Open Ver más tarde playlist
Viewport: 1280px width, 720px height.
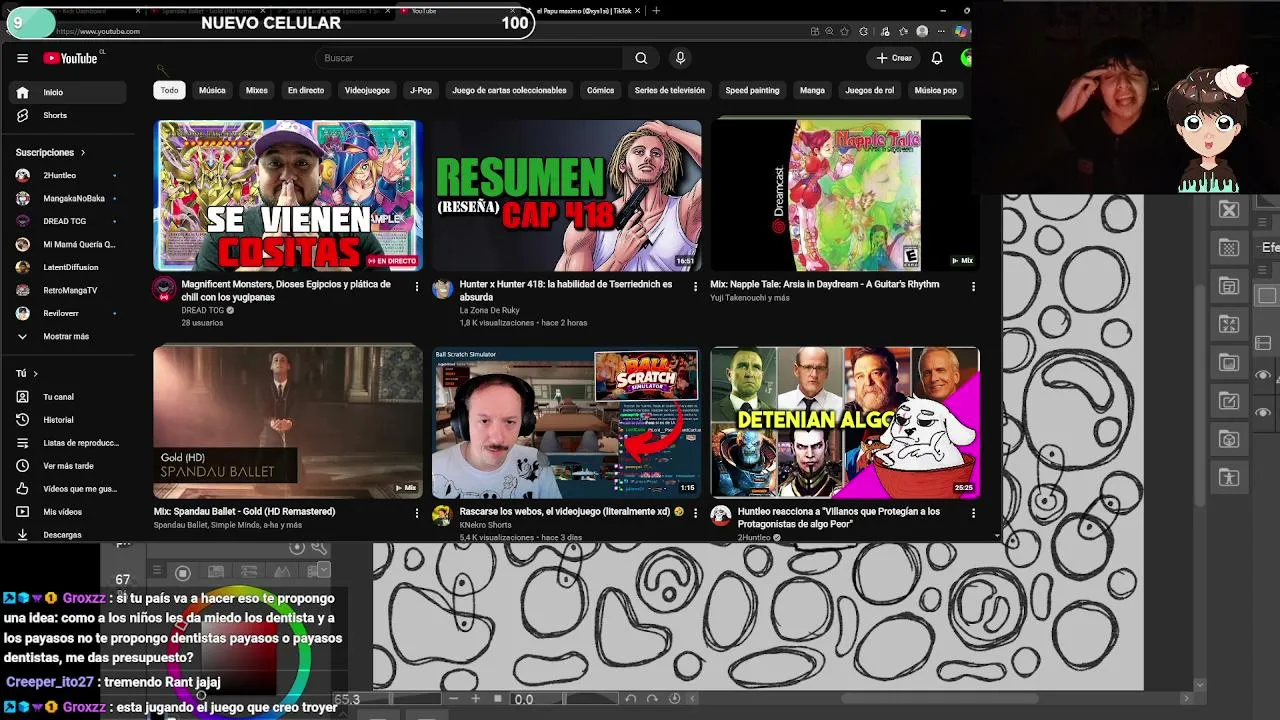[x=70, y=466]
